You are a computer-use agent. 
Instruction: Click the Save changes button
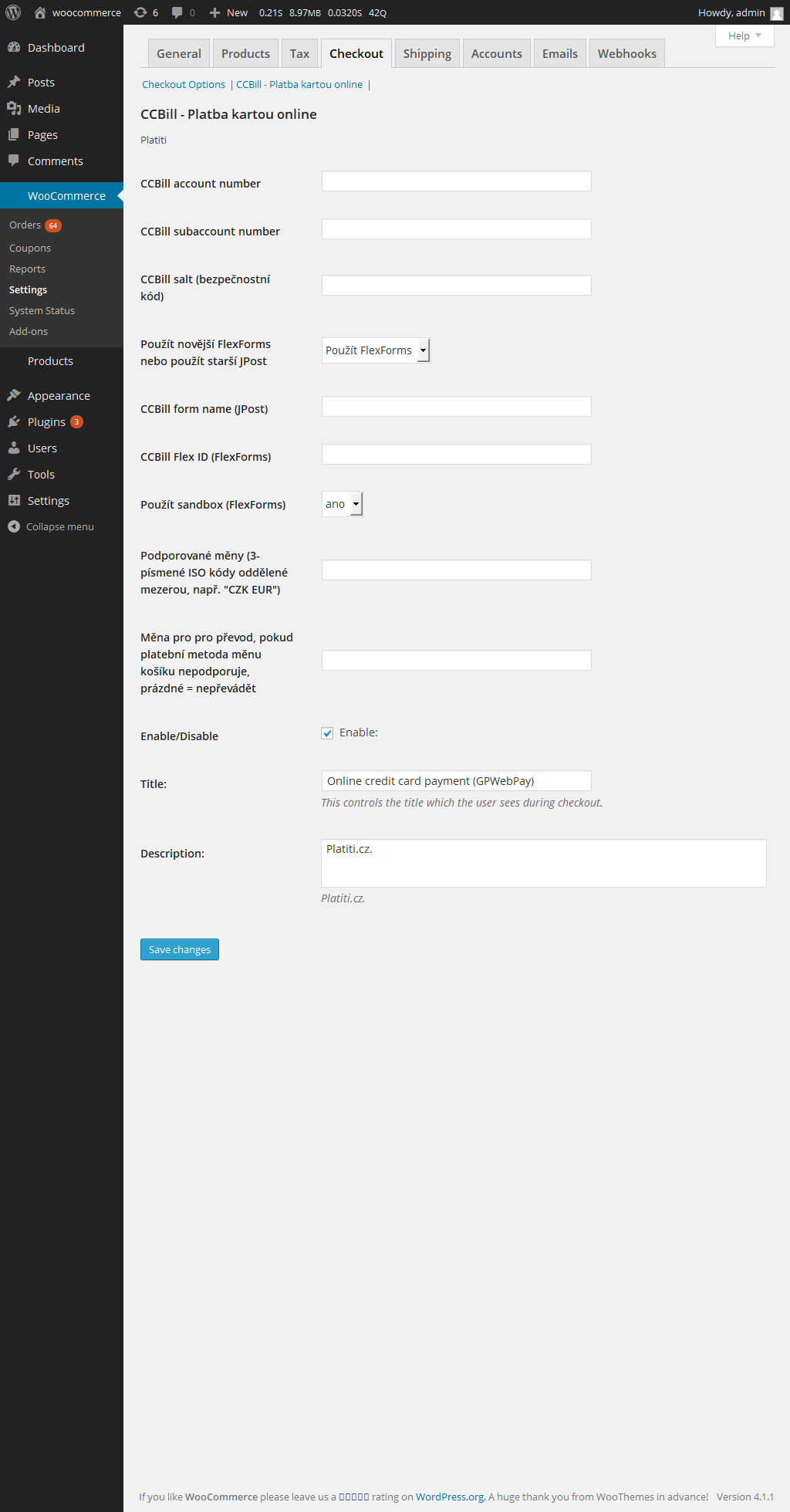coord(180,949)
